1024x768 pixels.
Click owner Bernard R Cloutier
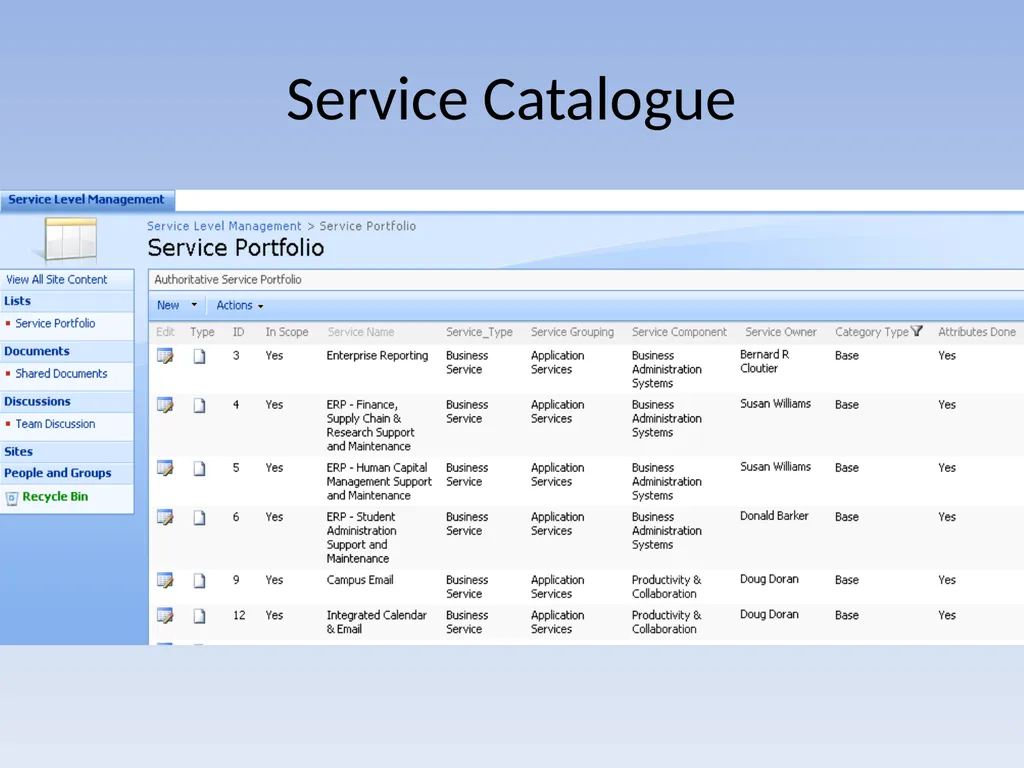point(765,362)
